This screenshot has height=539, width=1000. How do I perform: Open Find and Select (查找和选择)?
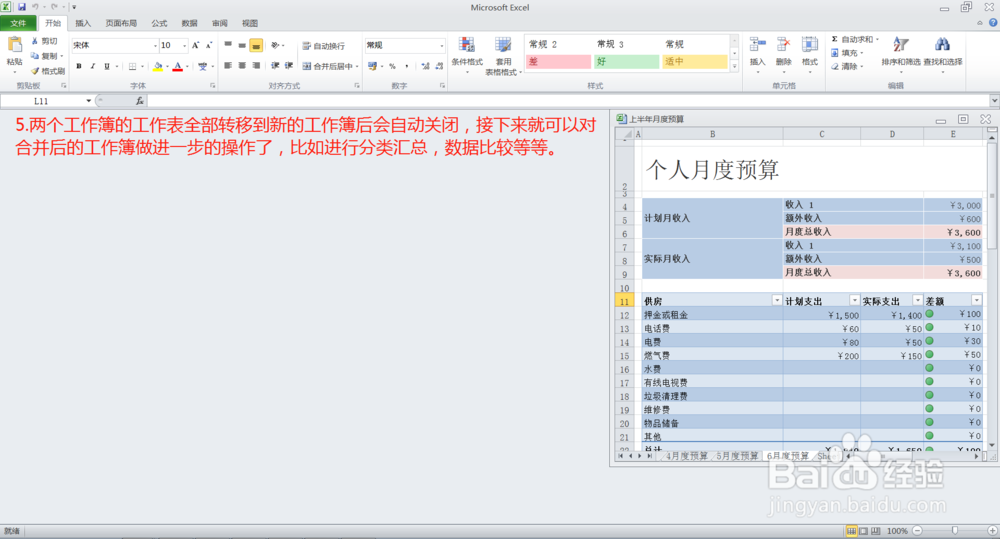pyautogui.click(x=943, y=54)
